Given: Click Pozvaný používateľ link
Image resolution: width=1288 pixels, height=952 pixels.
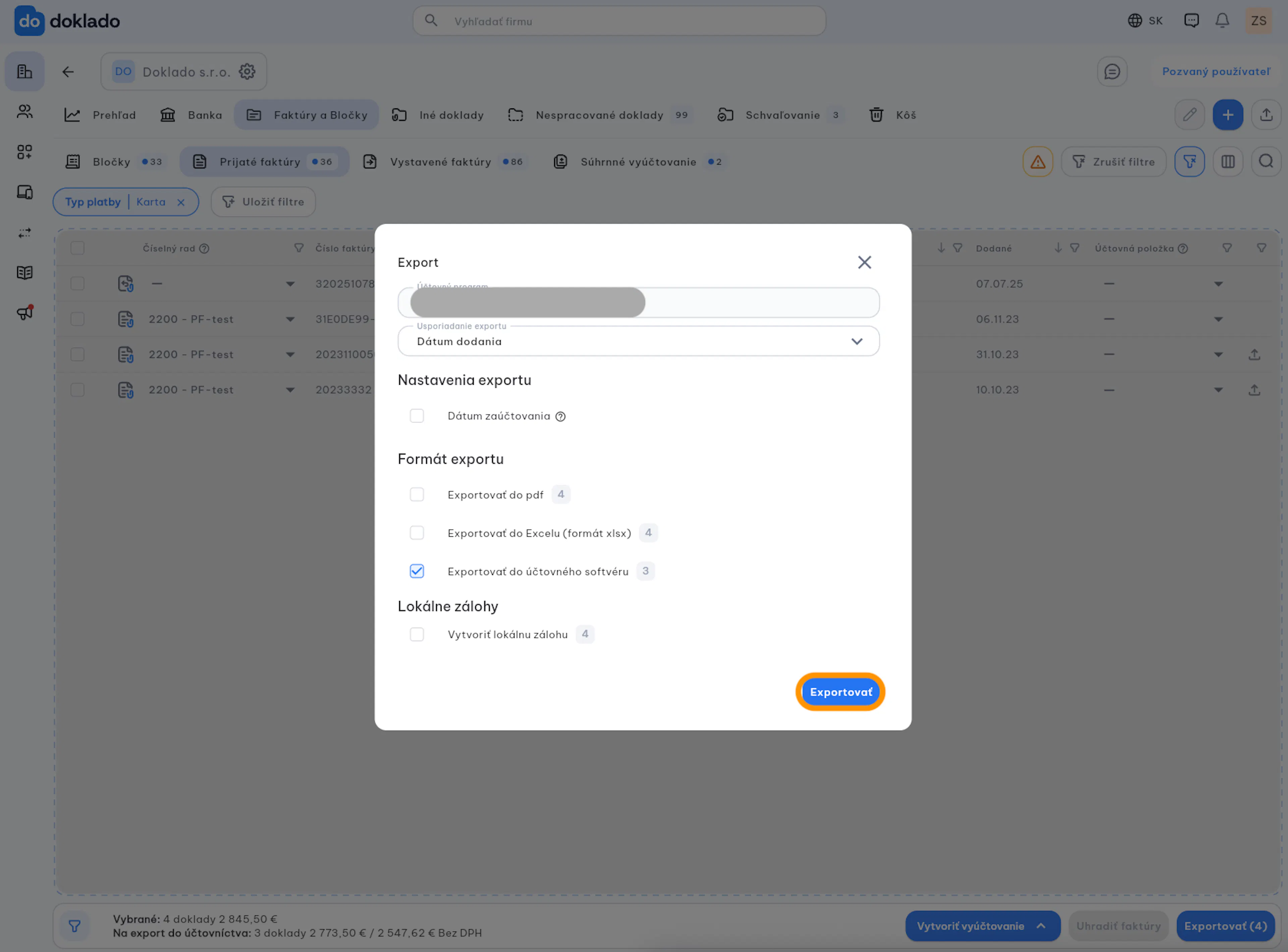Looking at the screenshot, I should [1216, 71].
